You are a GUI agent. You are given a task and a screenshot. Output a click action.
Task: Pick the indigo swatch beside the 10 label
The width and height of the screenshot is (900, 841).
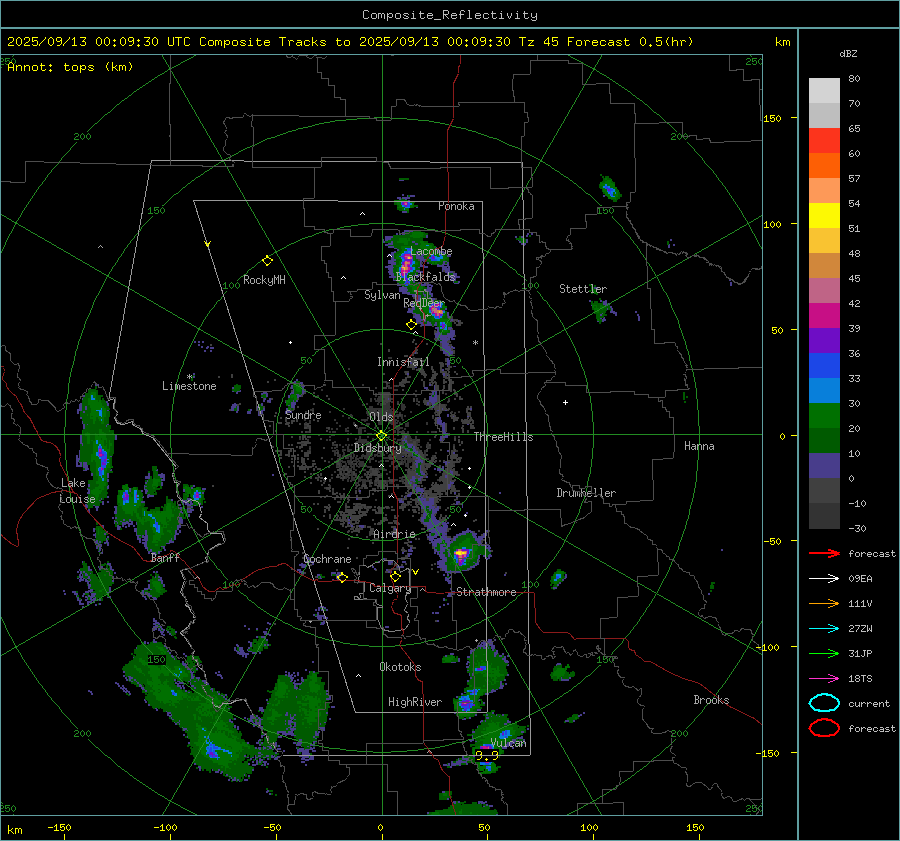(x=824, y=466)
